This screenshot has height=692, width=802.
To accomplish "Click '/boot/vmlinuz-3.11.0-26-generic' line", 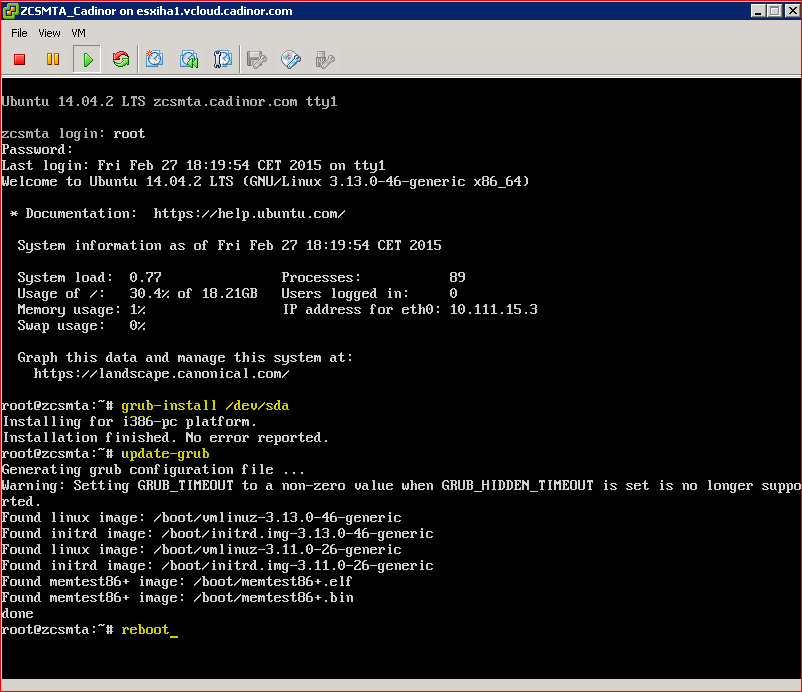I will click(x=202, y=549).
